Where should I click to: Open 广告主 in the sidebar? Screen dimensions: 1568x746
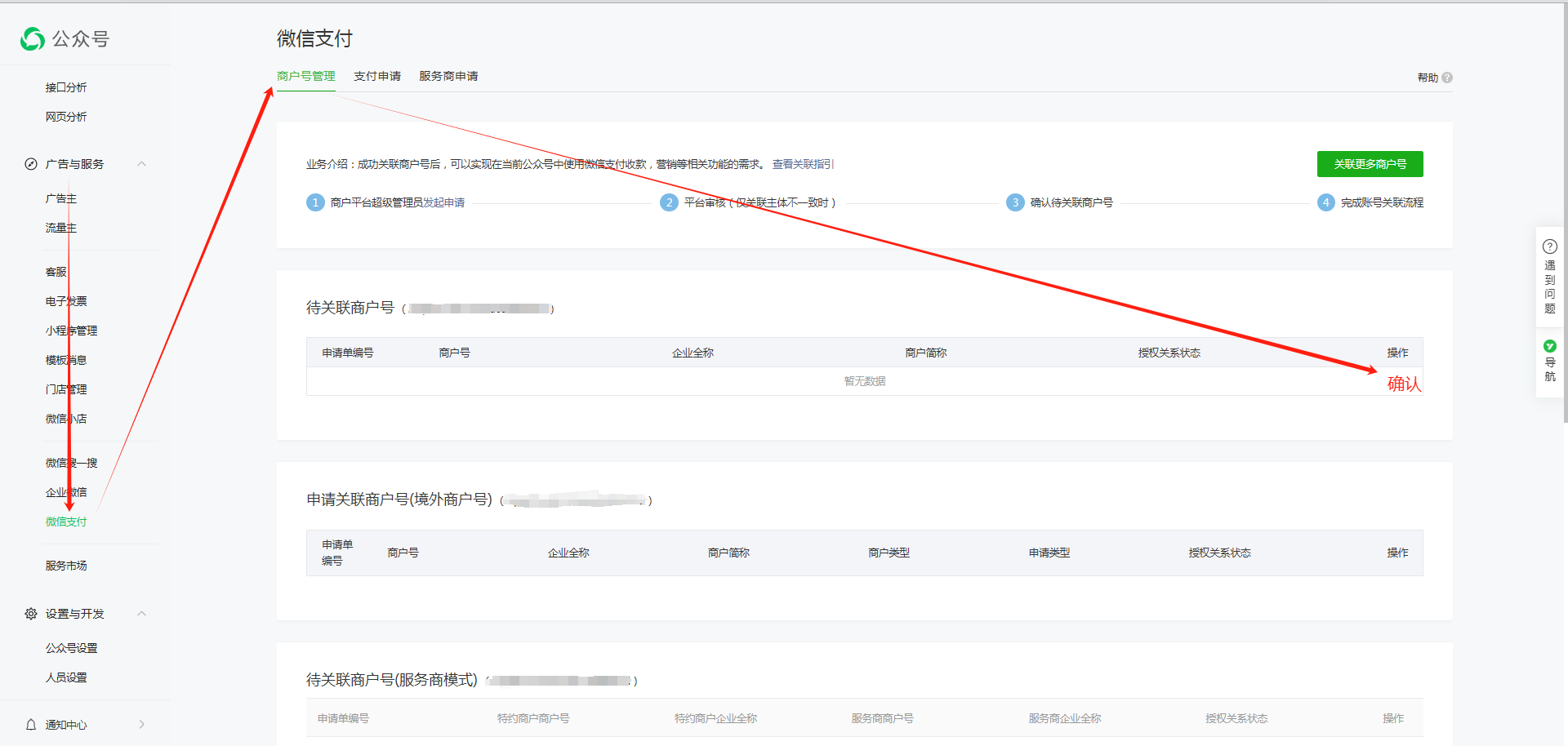[x=61, y=198]
